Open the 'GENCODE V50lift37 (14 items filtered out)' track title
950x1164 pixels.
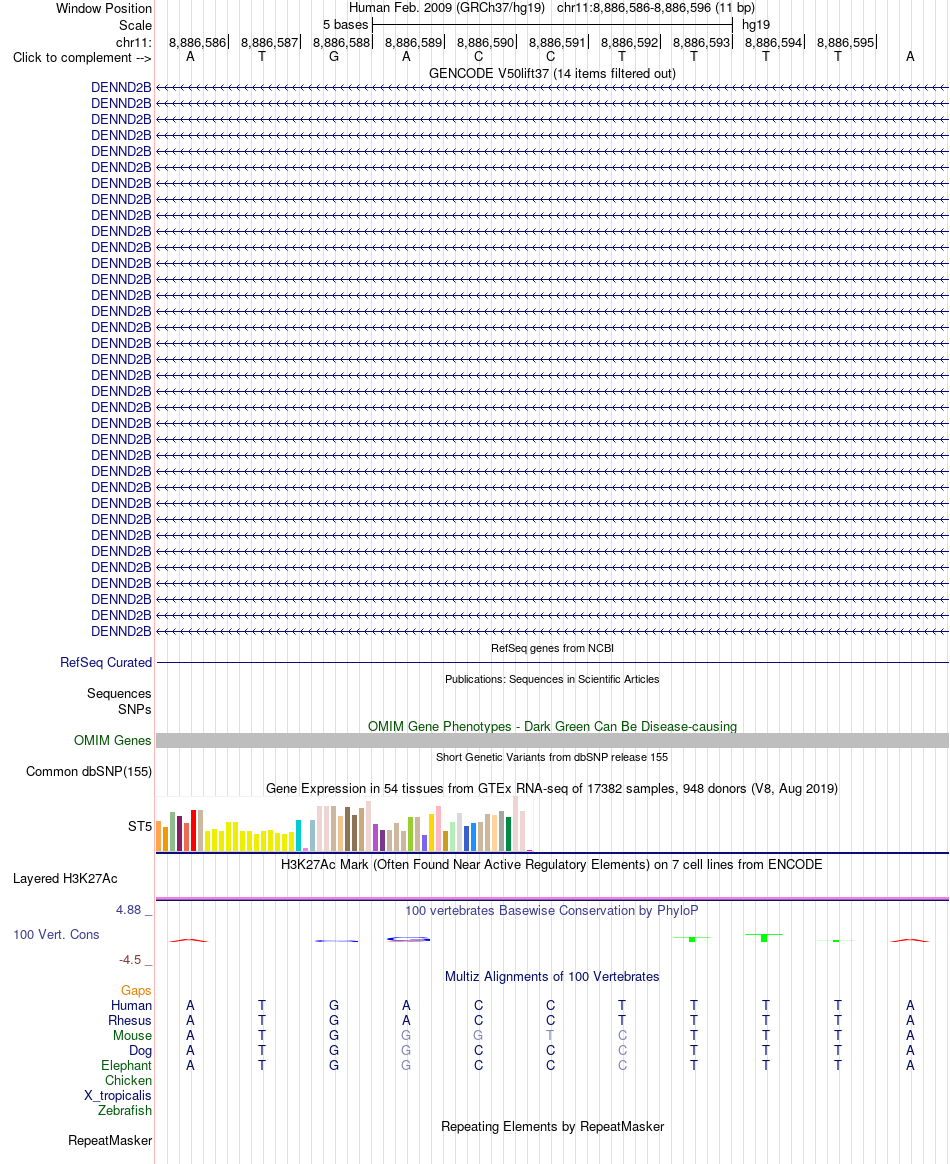[552, 73]
